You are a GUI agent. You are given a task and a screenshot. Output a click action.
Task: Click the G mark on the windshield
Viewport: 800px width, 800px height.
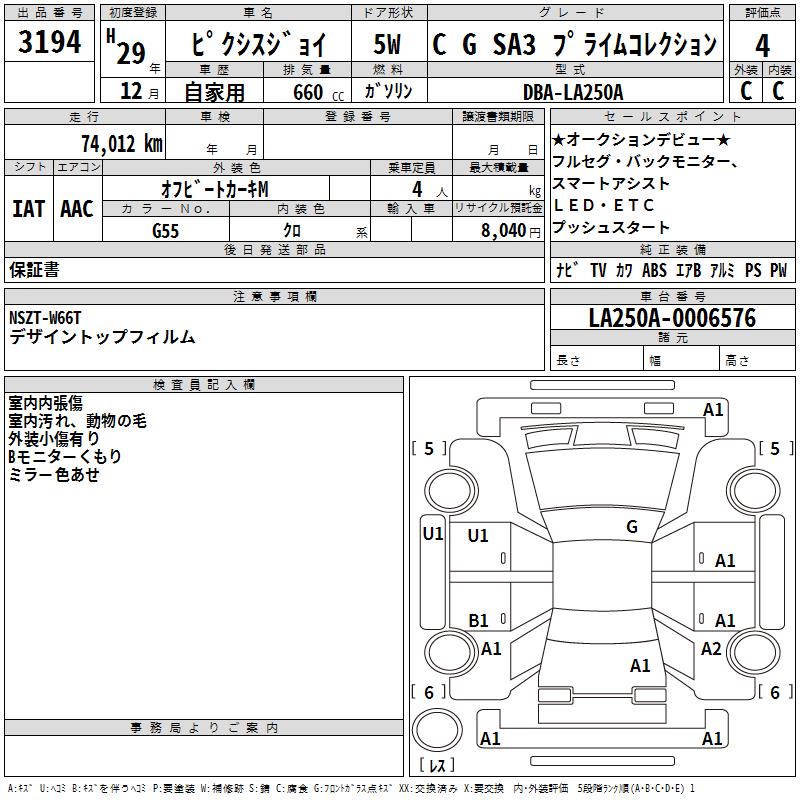tap(632, 527)
